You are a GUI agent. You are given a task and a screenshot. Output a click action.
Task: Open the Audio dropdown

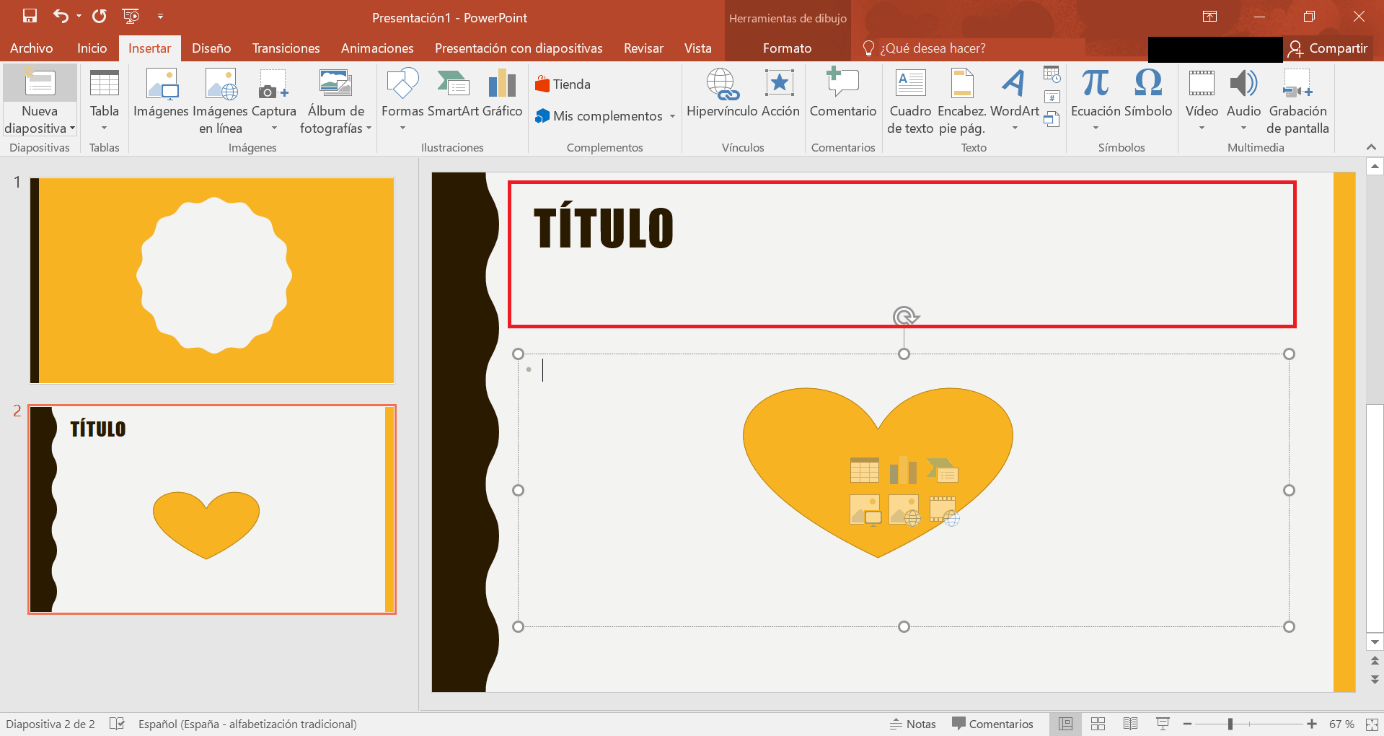[x=1243, y=128]
